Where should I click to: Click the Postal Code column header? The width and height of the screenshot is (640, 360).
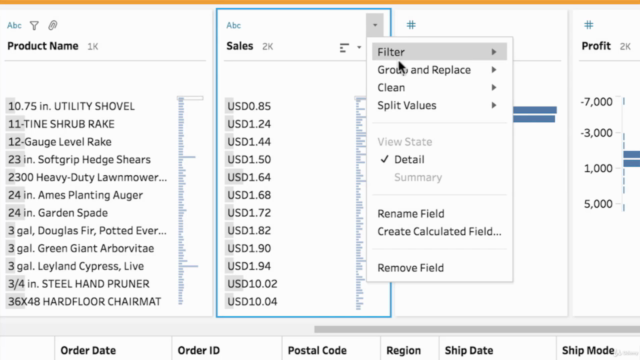tap(317, 351)
